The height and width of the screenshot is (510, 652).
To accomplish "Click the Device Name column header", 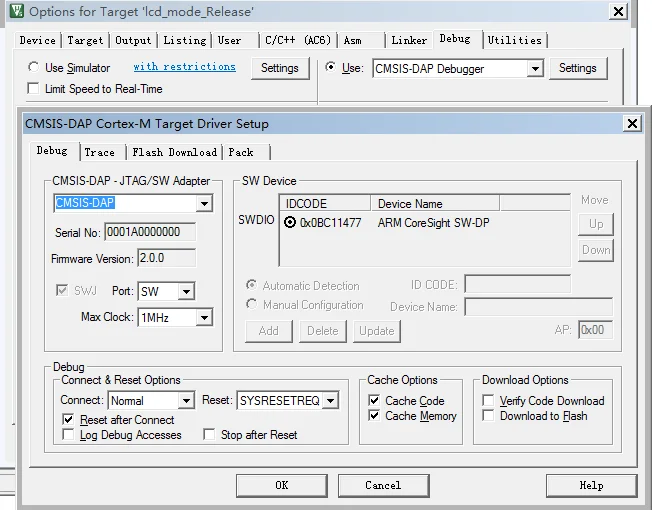I will (435, 203).
